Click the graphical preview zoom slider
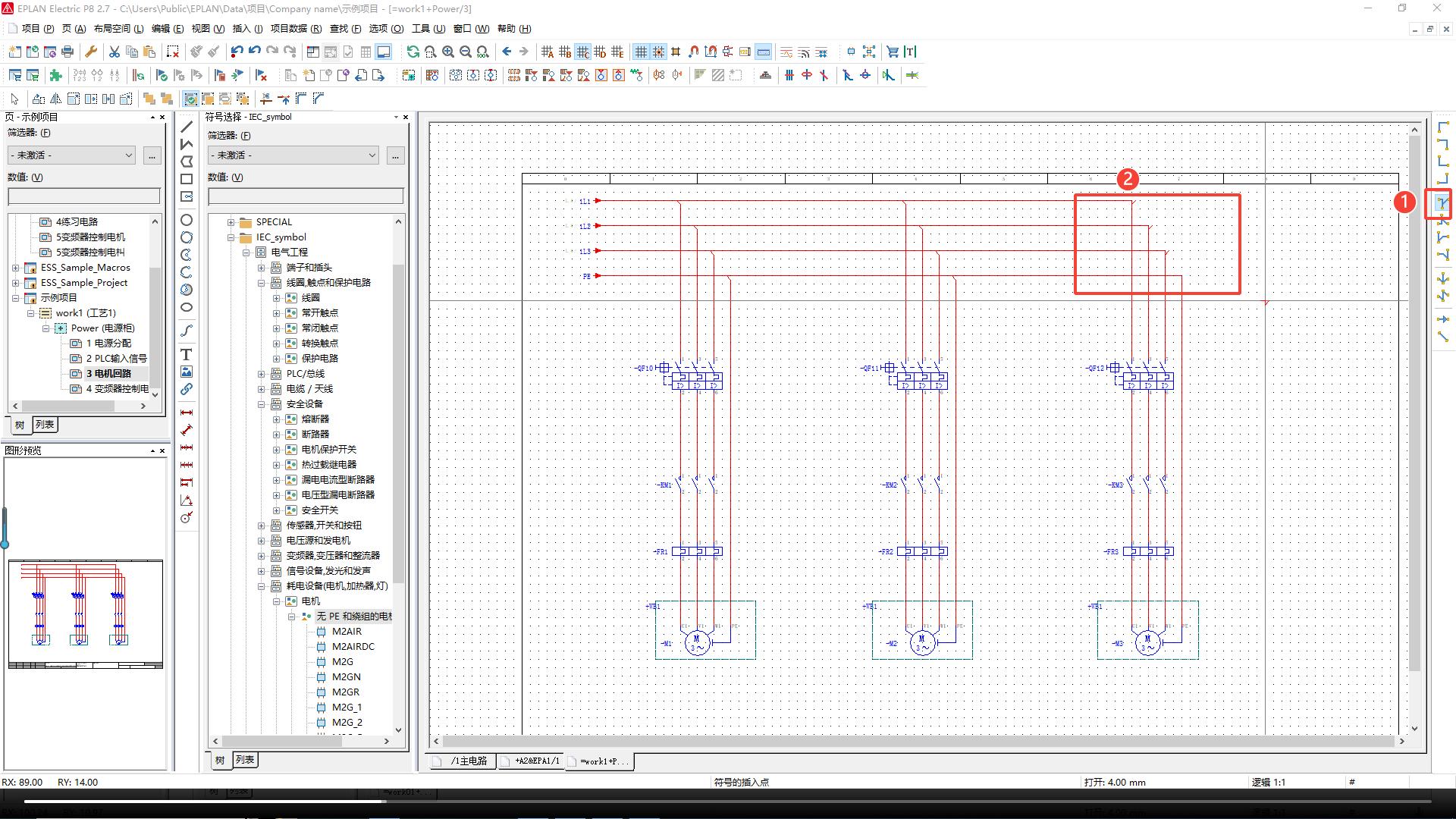The width and height of the screenshot is (1456, 819). coord(5,543)
